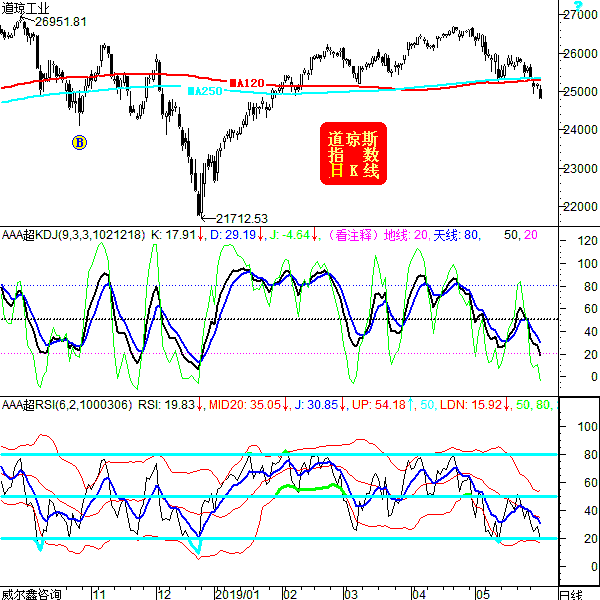Click the 05 month marker on time axis

tap(483, 594)
